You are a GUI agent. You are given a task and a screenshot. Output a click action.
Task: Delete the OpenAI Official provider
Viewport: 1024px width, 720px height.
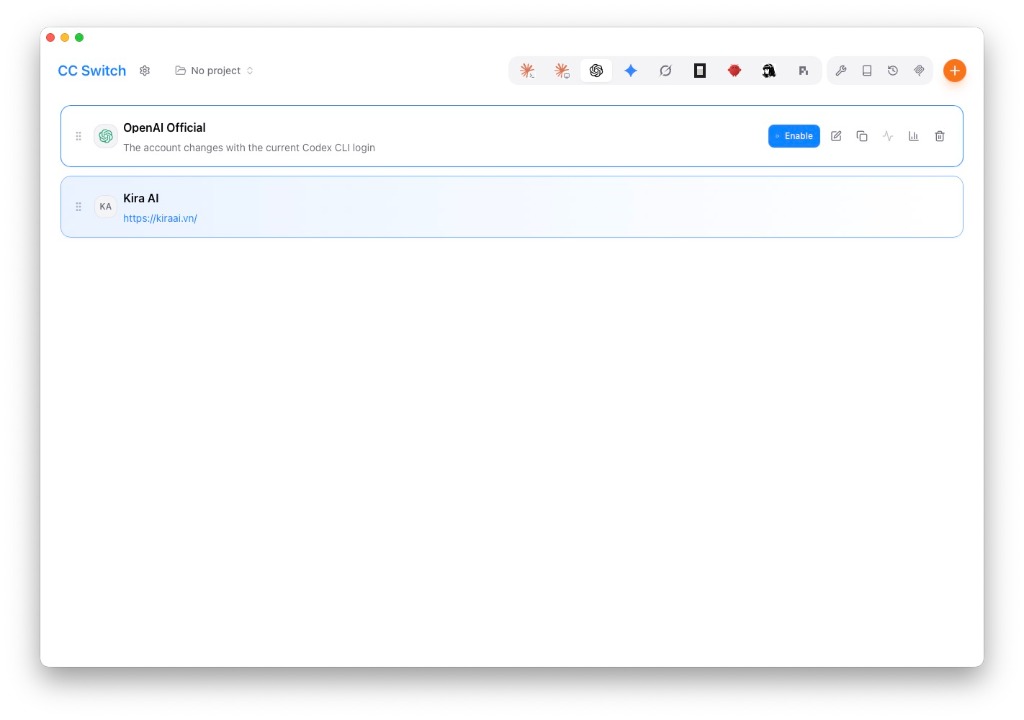click(940, 136)
